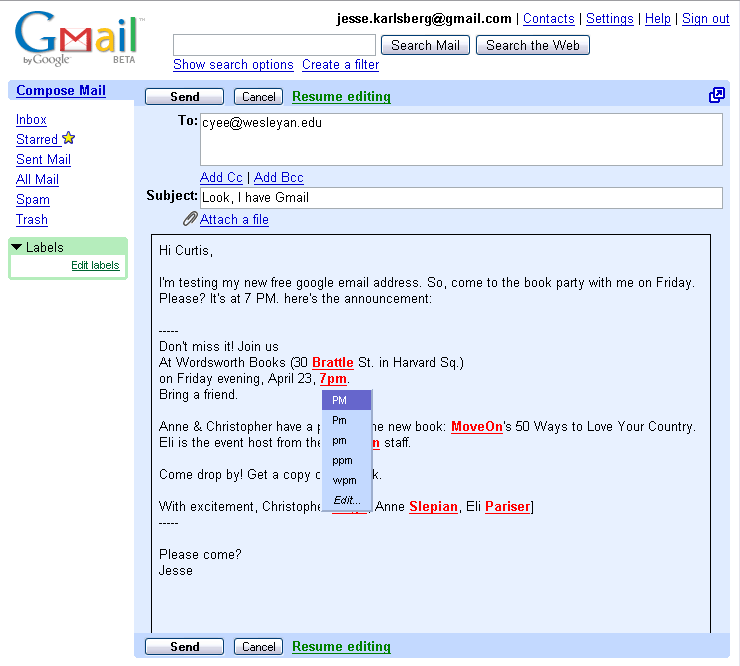The image size is (740, 666).
Task: Choose 'Pm' from suggestion list
Action: point(340,420)
